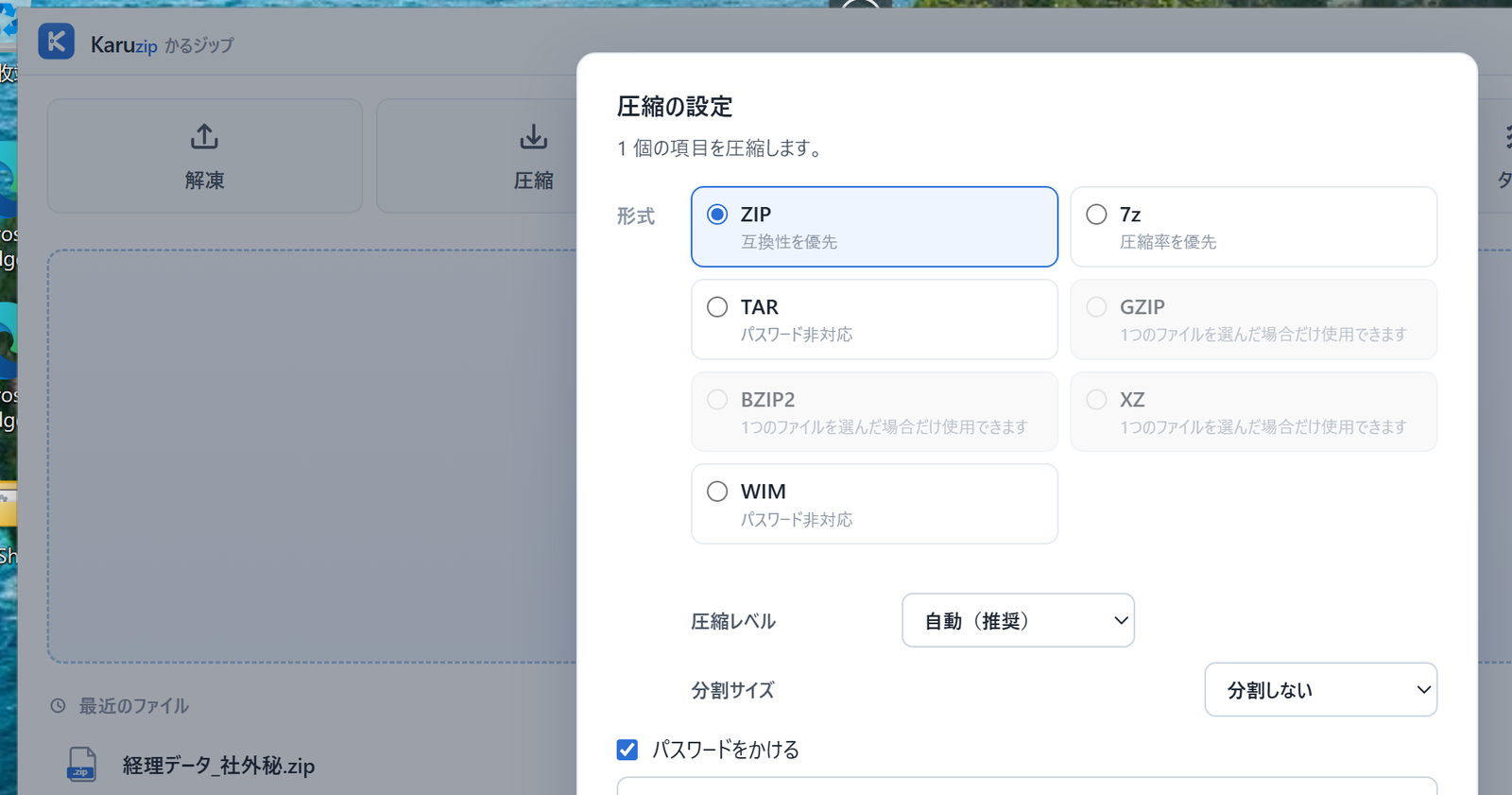
Task: Click the password input field below the checkbox
Action: (x=1026, y=786)
